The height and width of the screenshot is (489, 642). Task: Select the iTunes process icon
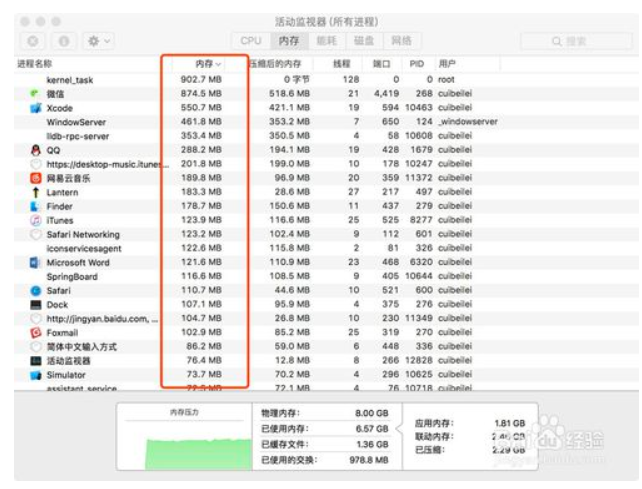(x=36, y=220)
